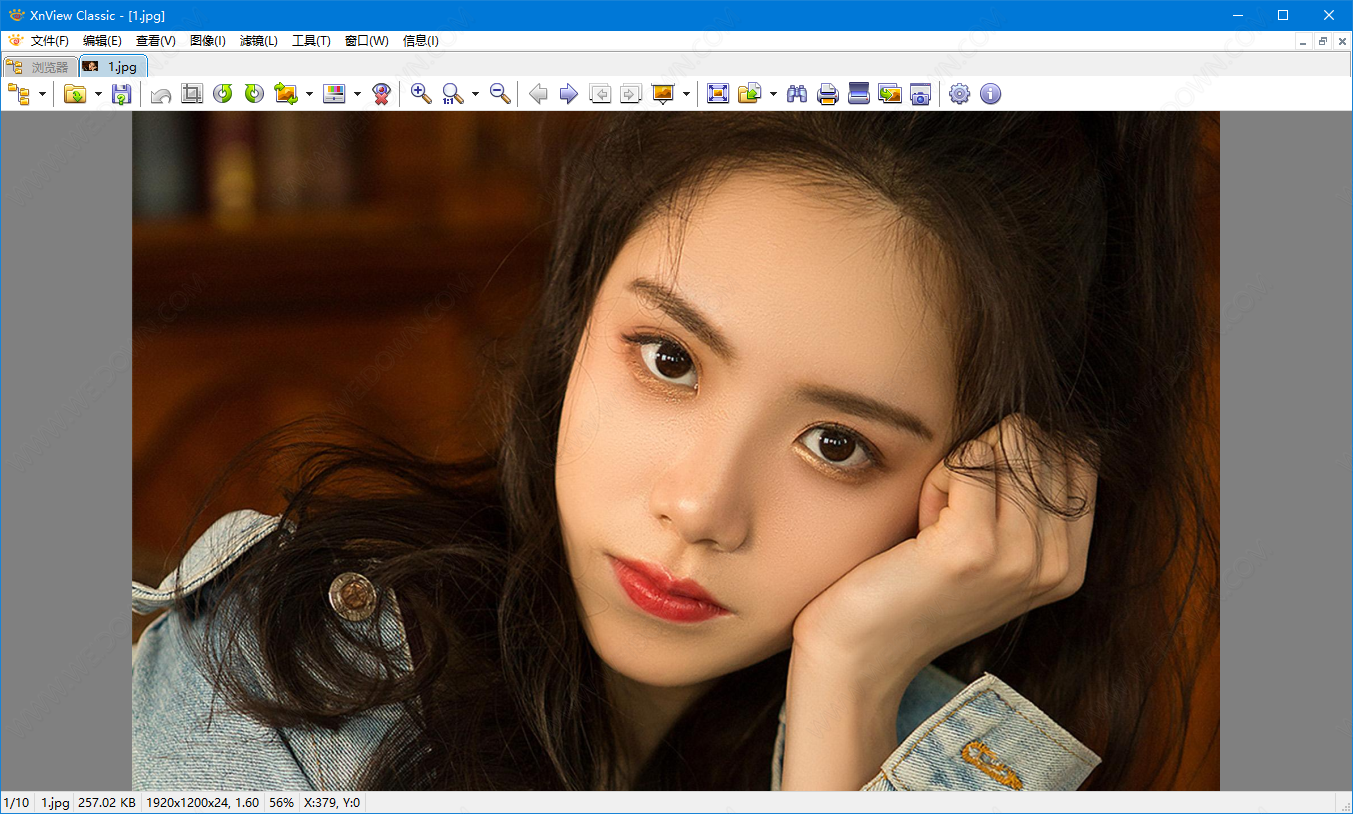This screenshot has height=814, width=1353.
Task: Close the inner 1.jpg document window
Action: pos(1342,41)
